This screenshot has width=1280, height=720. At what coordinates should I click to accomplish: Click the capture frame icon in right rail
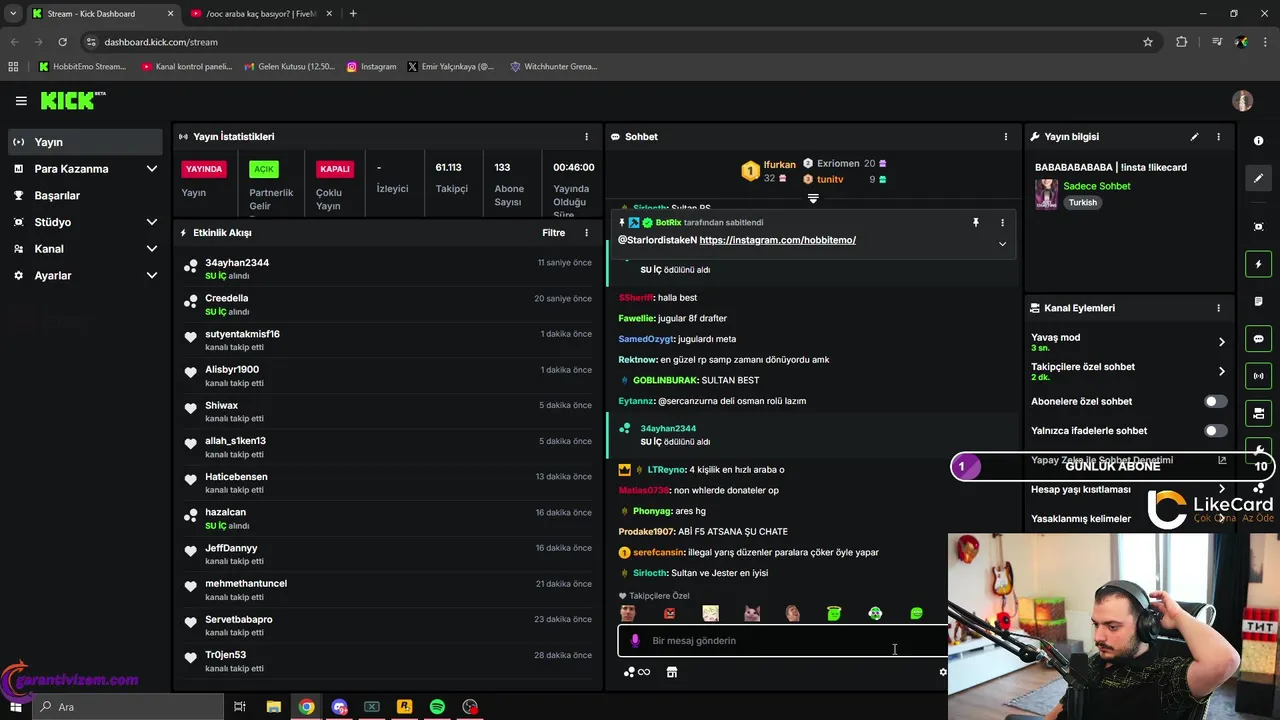click(x=1259, y=227)
